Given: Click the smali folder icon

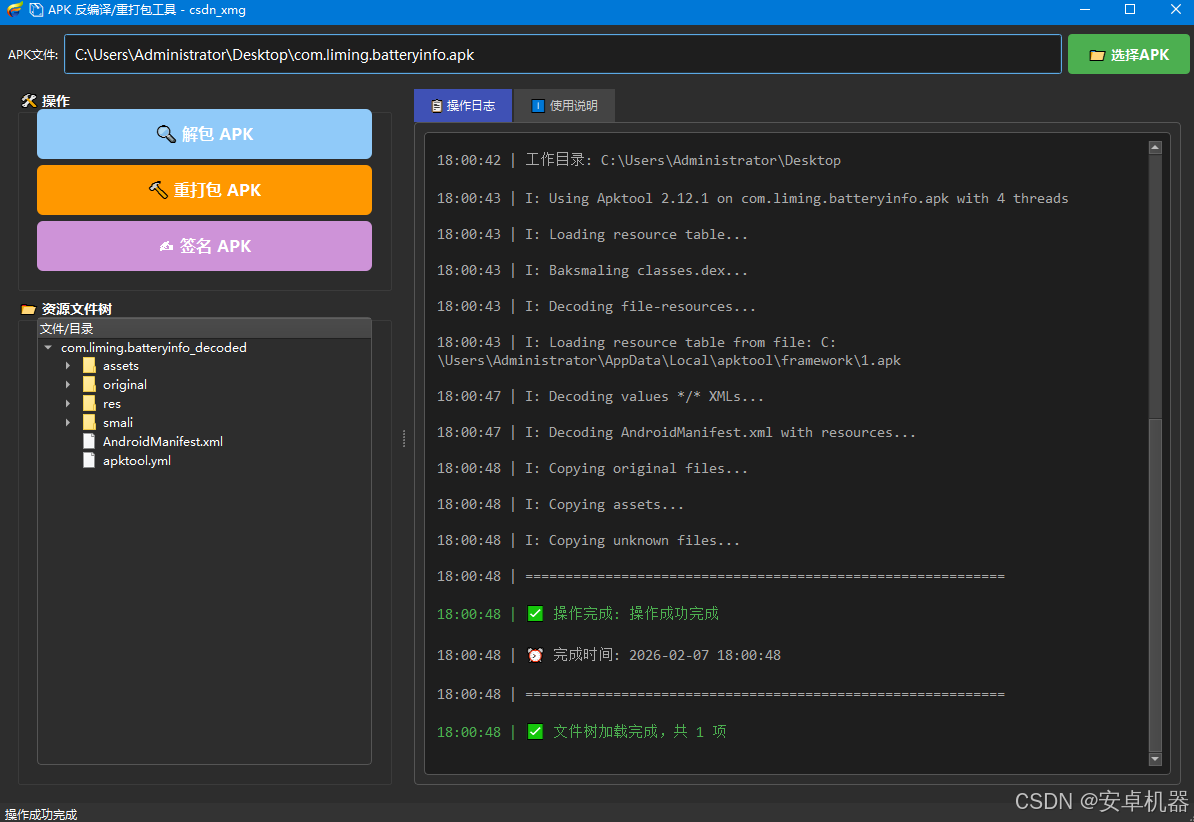Looking at the screenshot, I should tap(89, 423).
